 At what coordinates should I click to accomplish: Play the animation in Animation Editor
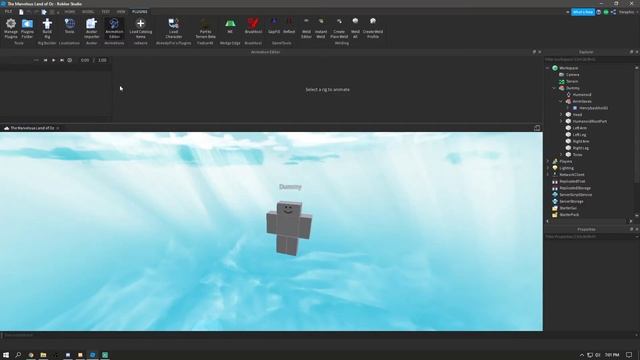53,60
